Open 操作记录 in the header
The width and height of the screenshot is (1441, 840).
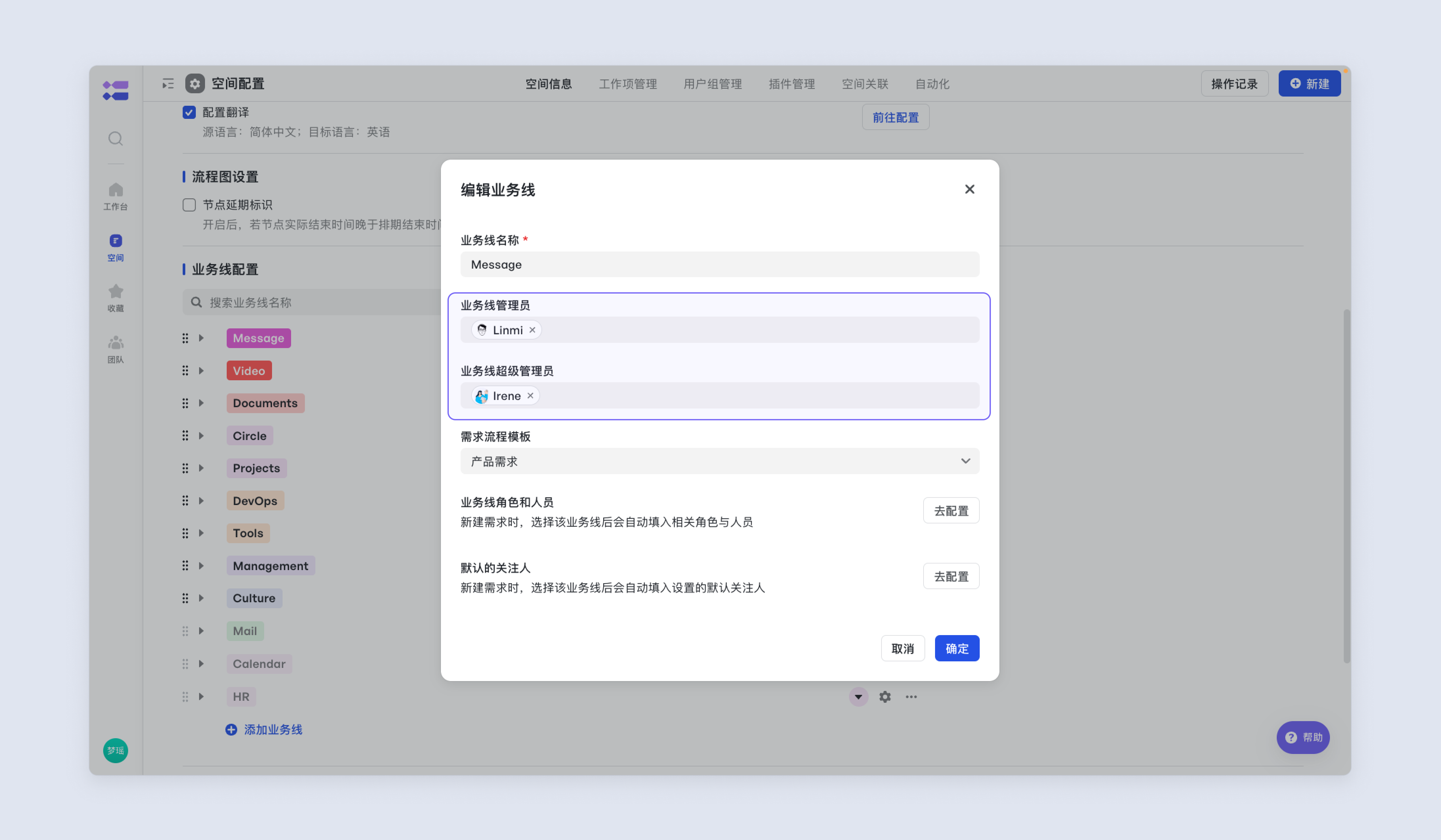1234,83
